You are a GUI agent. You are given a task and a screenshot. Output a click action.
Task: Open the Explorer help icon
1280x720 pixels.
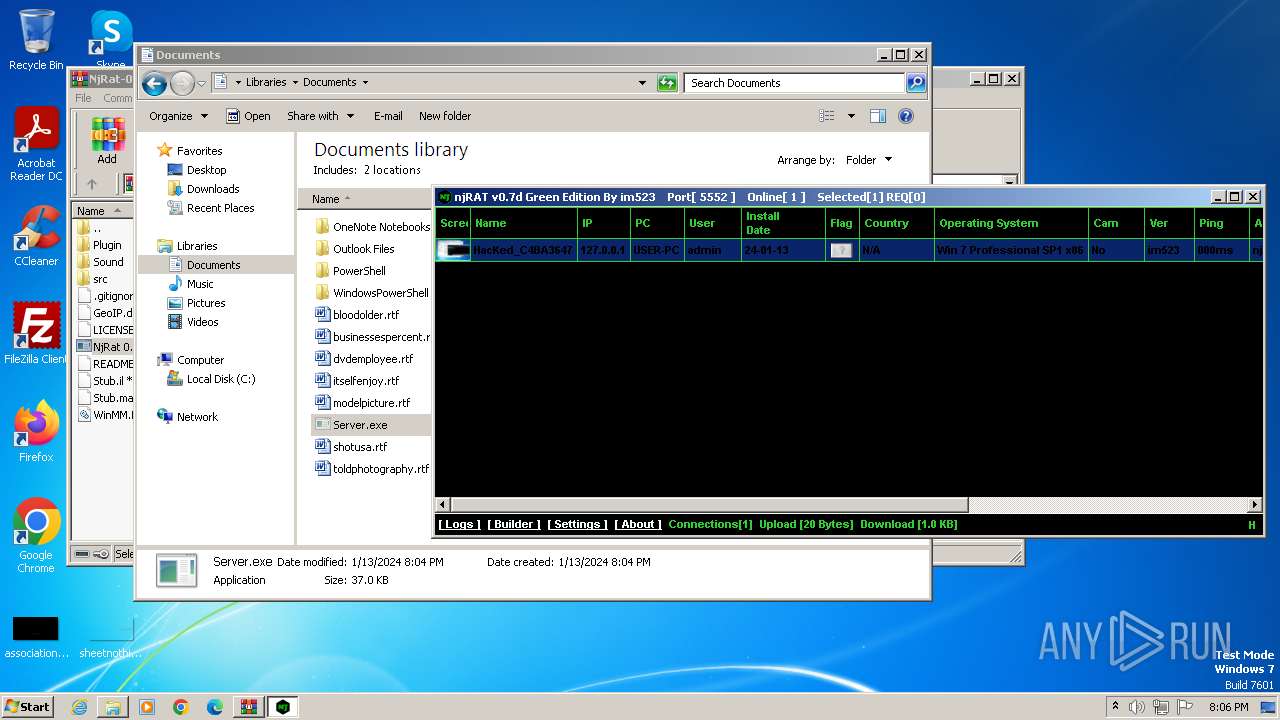[906, 116]
